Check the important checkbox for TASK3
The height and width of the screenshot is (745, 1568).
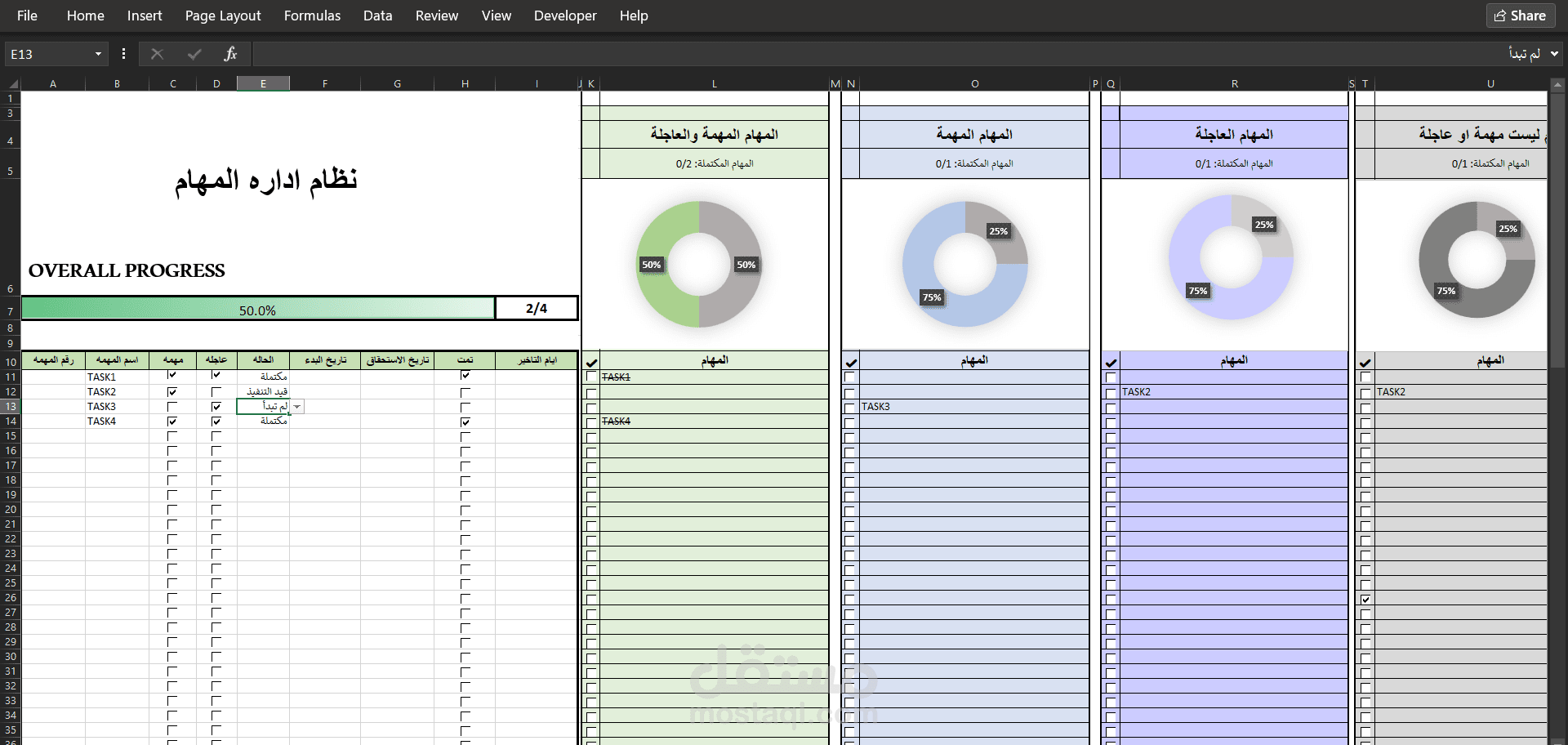[x=172, y=406]
